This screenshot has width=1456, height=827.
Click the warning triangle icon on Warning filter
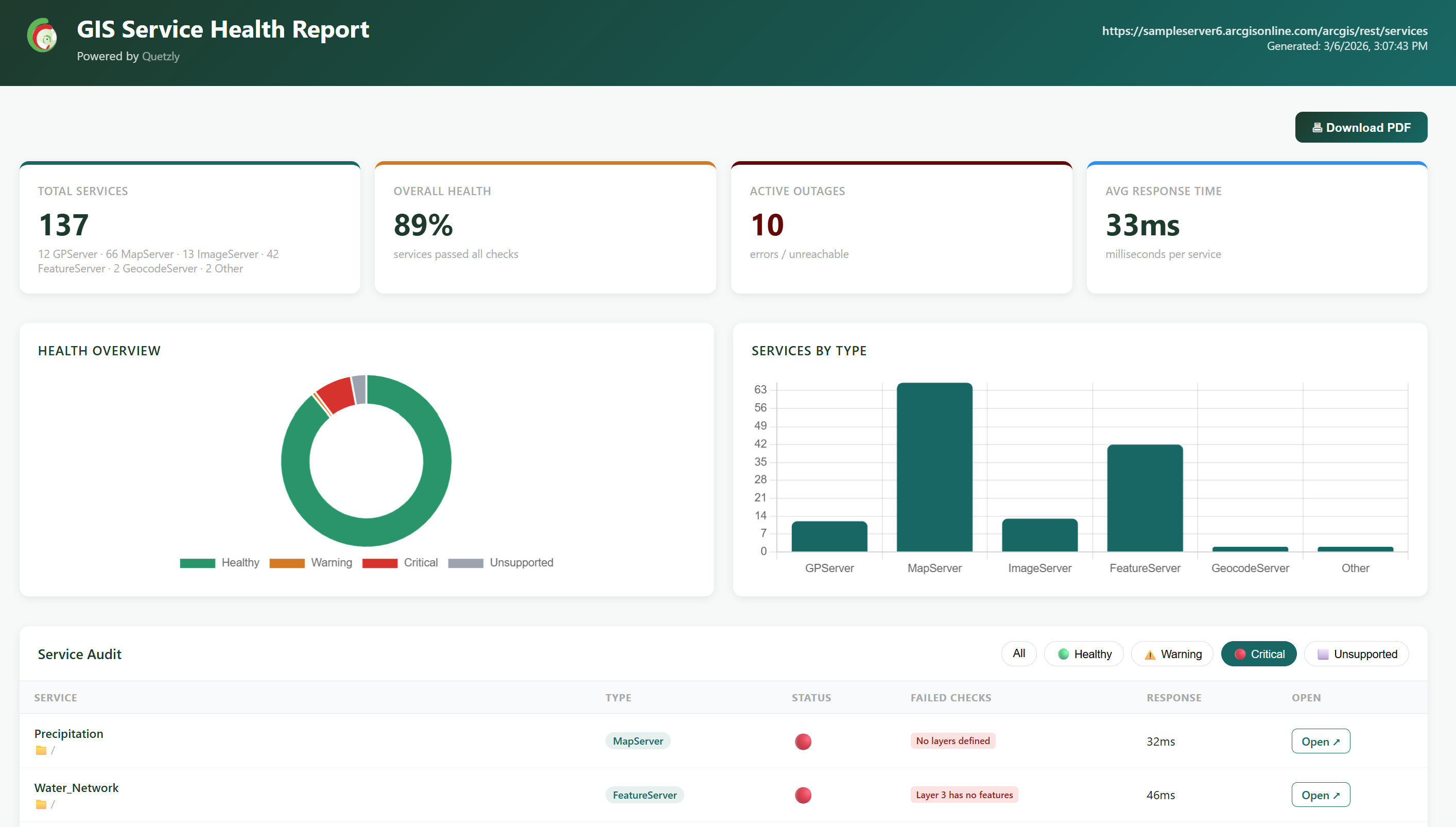[x=1151, y=654]
